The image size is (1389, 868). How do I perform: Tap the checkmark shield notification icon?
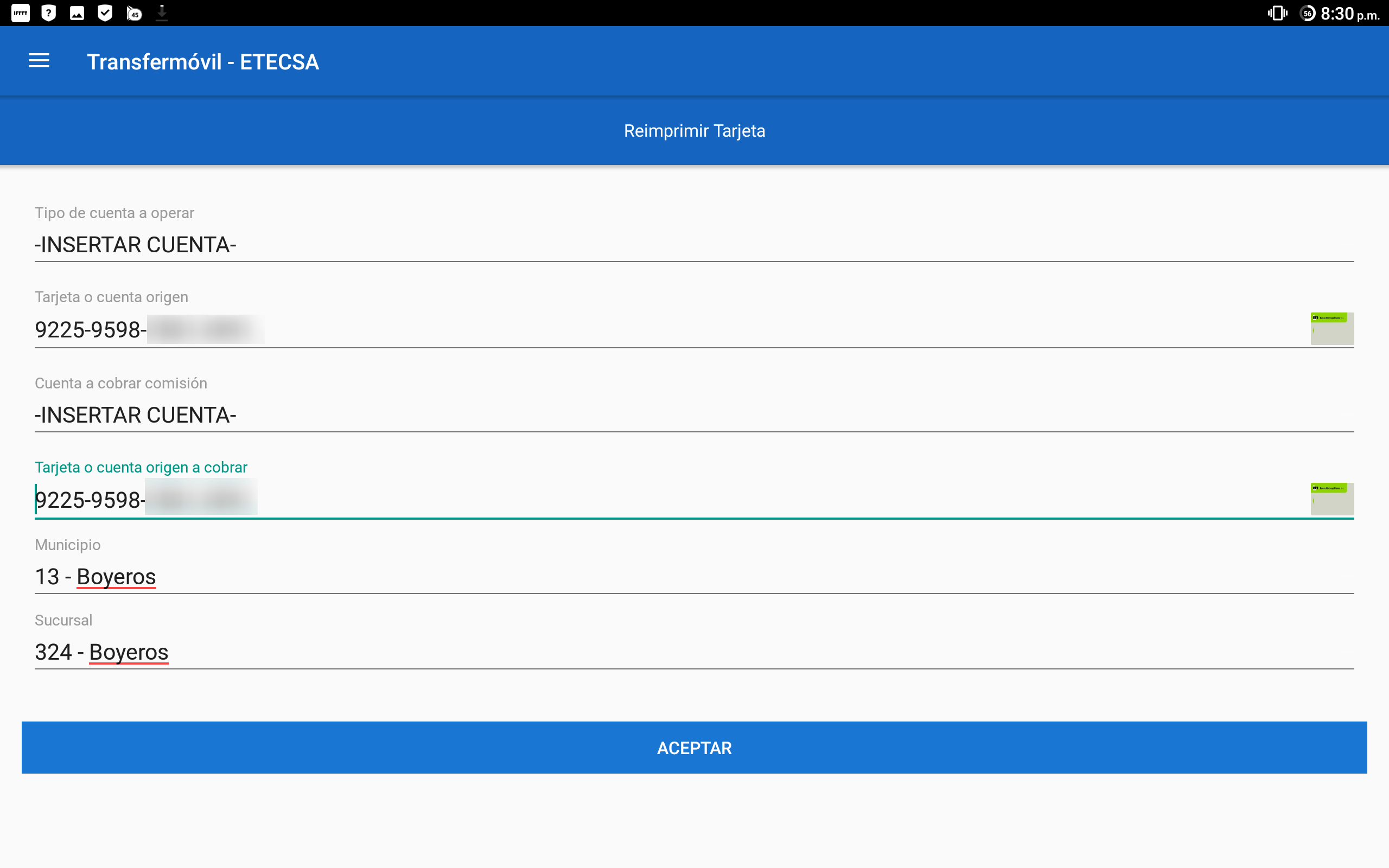point(105,12)
